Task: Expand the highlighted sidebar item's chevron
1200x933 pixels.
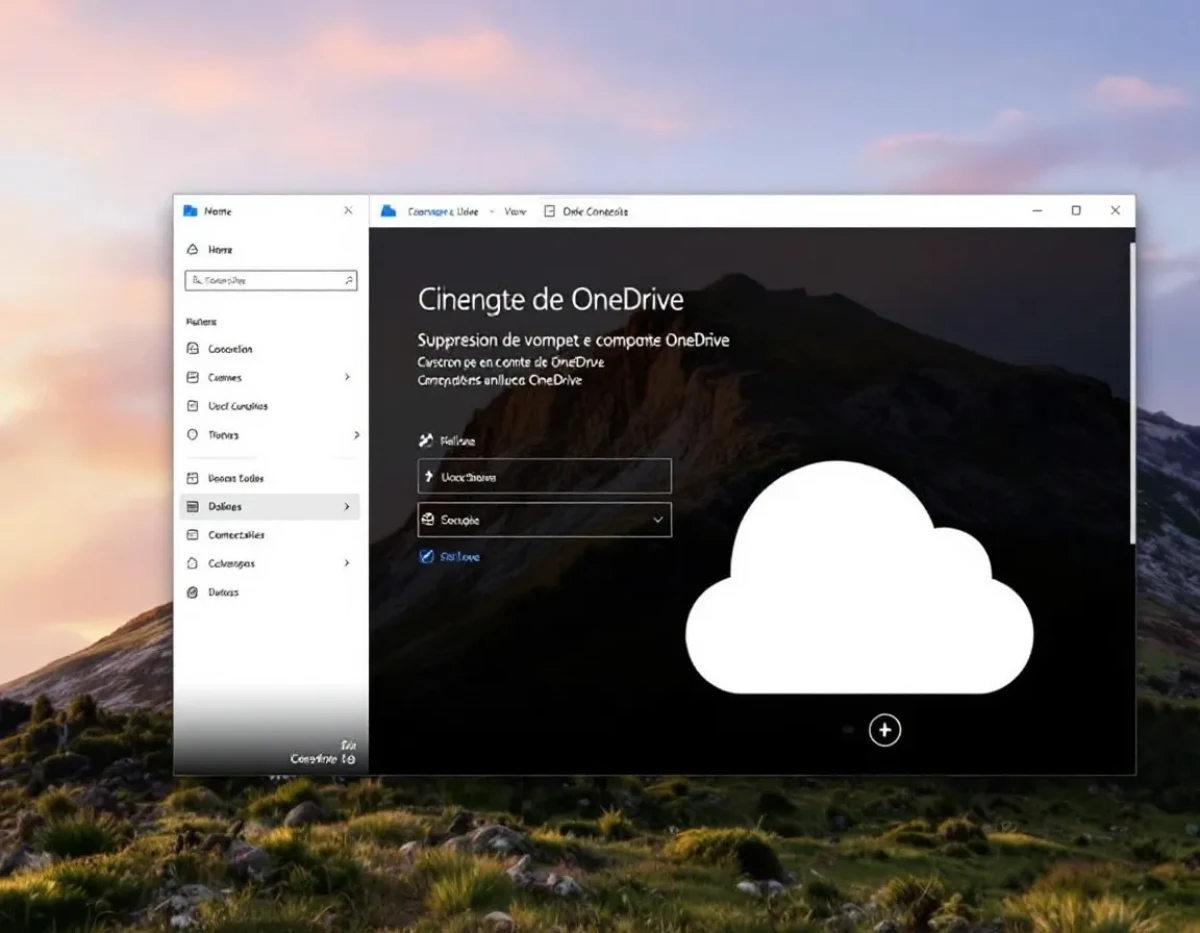Action: 347,507
